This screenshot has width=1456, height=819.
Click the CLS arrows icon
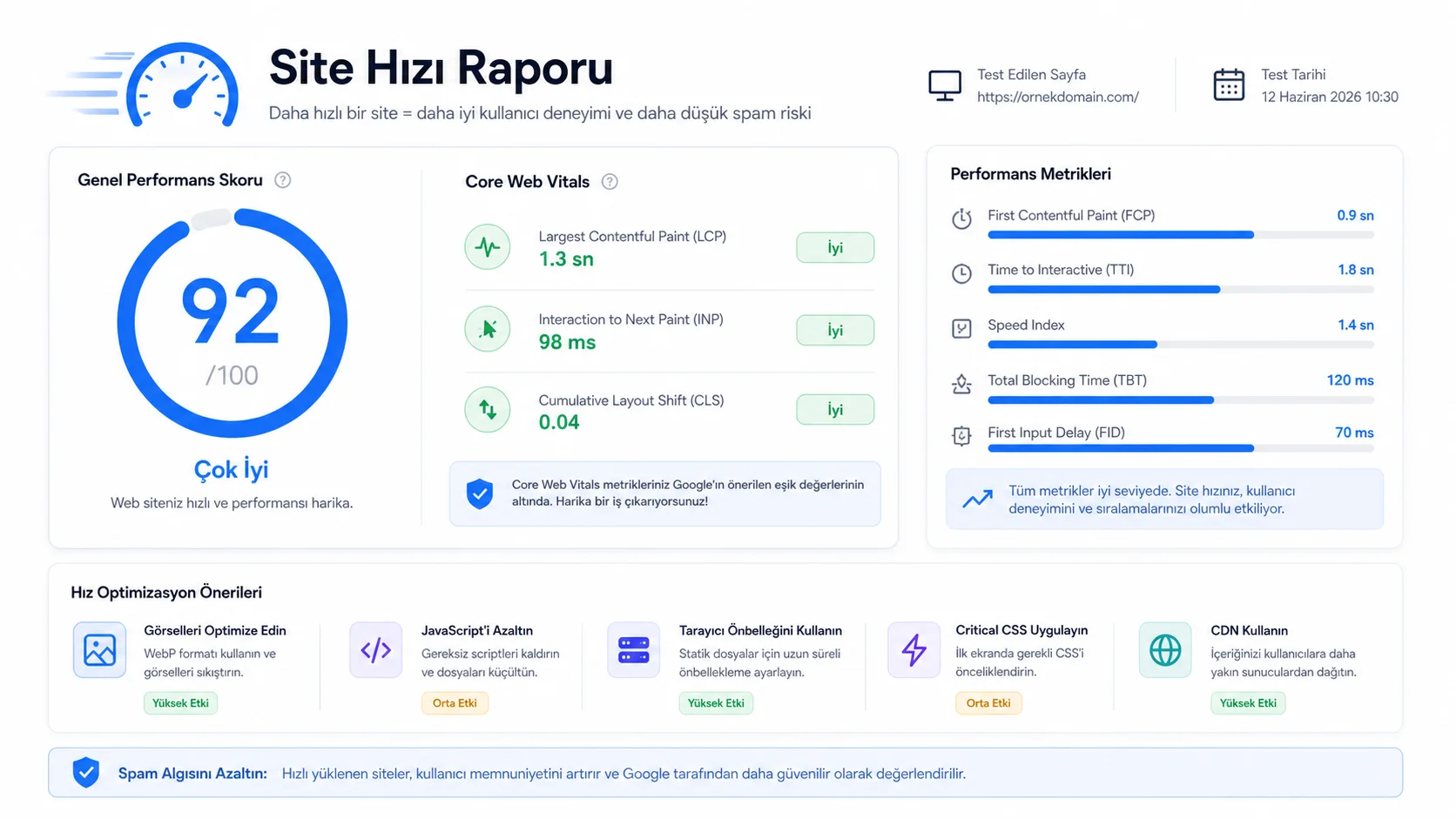488,409
